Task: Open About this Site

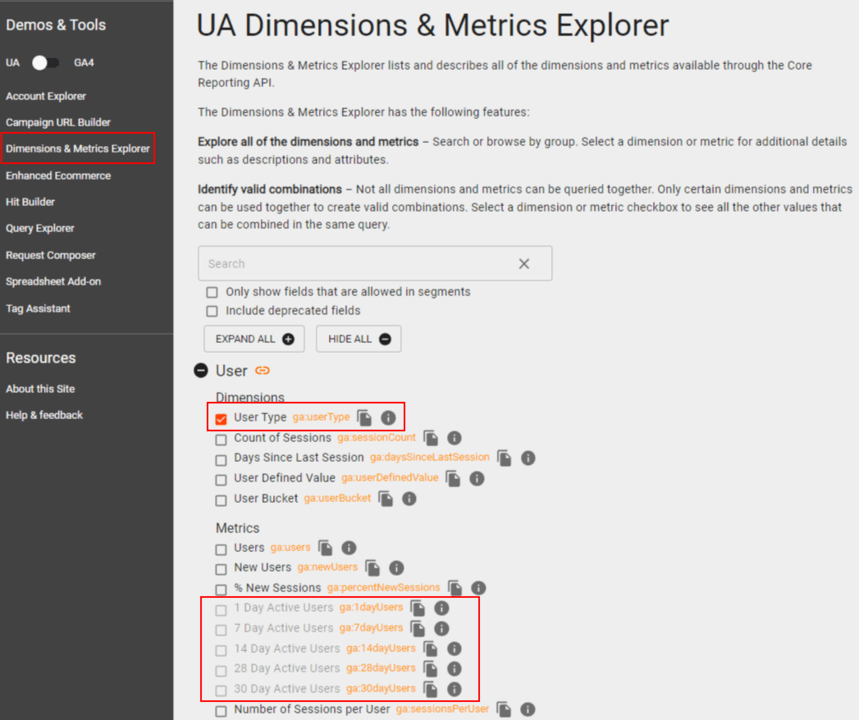Action: pos(40,389)
